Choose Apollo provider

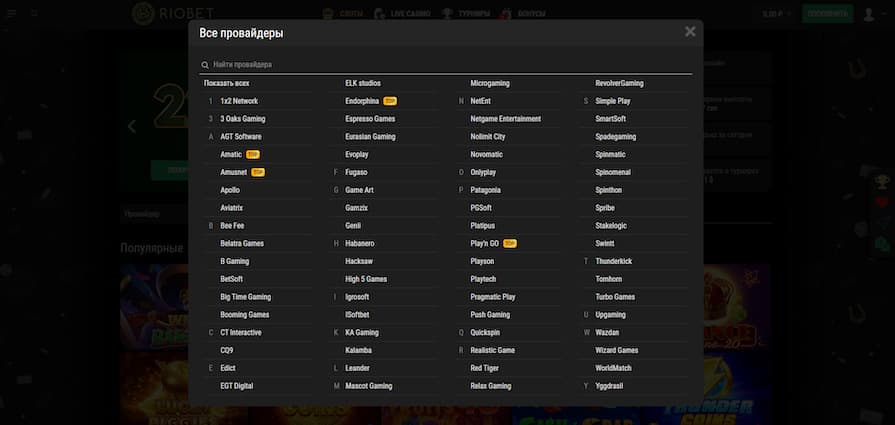230,190
